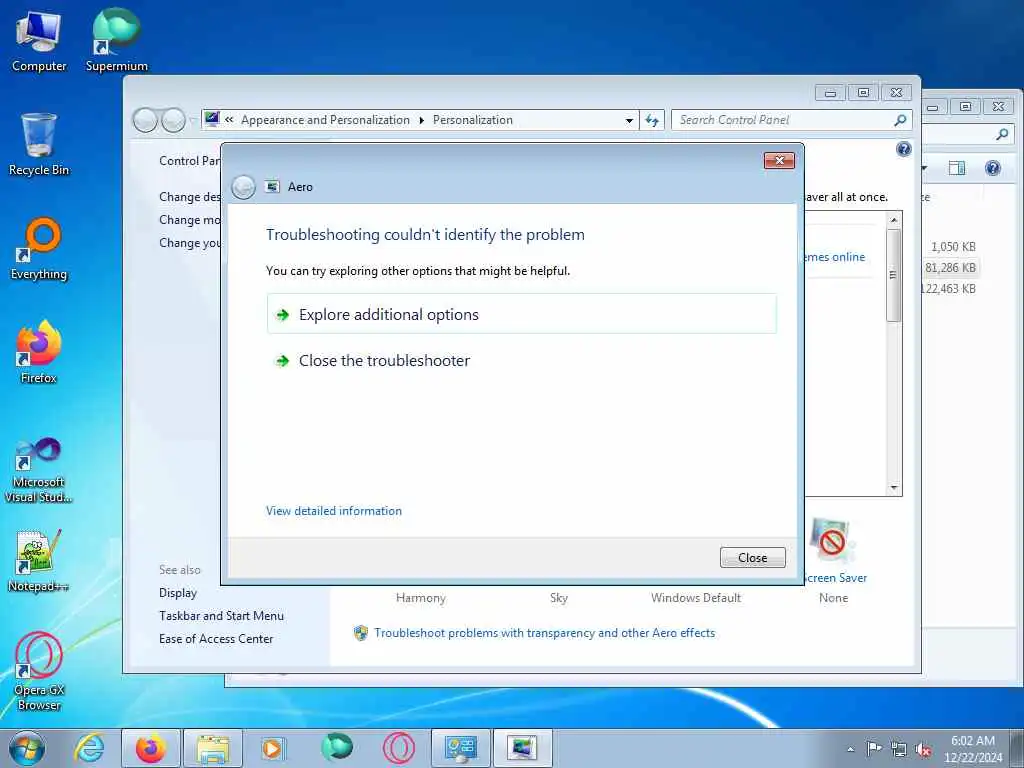Open the themes online link
The height and width of the screenshot is (768, 1024).
834,257
